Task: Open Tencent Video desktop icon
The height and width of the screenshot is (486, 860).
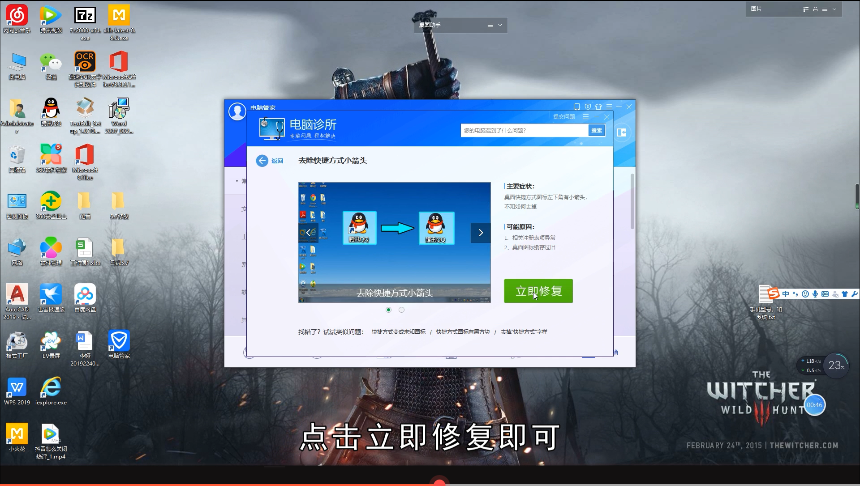Action: 50,19
